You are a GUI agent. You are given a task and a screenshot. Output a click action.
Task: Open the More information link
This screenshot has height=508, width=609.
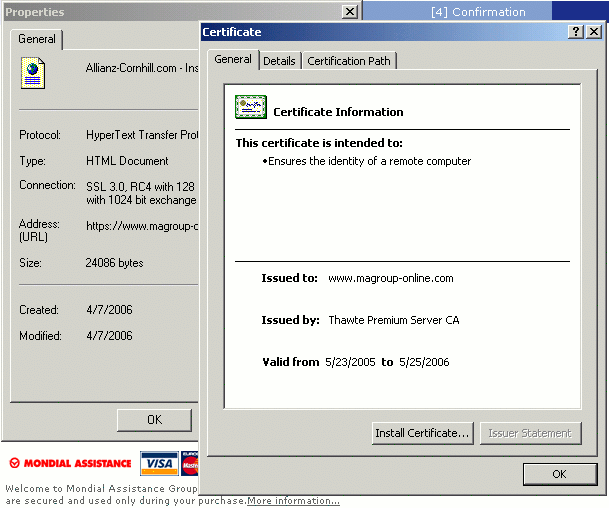click(294, 501)
